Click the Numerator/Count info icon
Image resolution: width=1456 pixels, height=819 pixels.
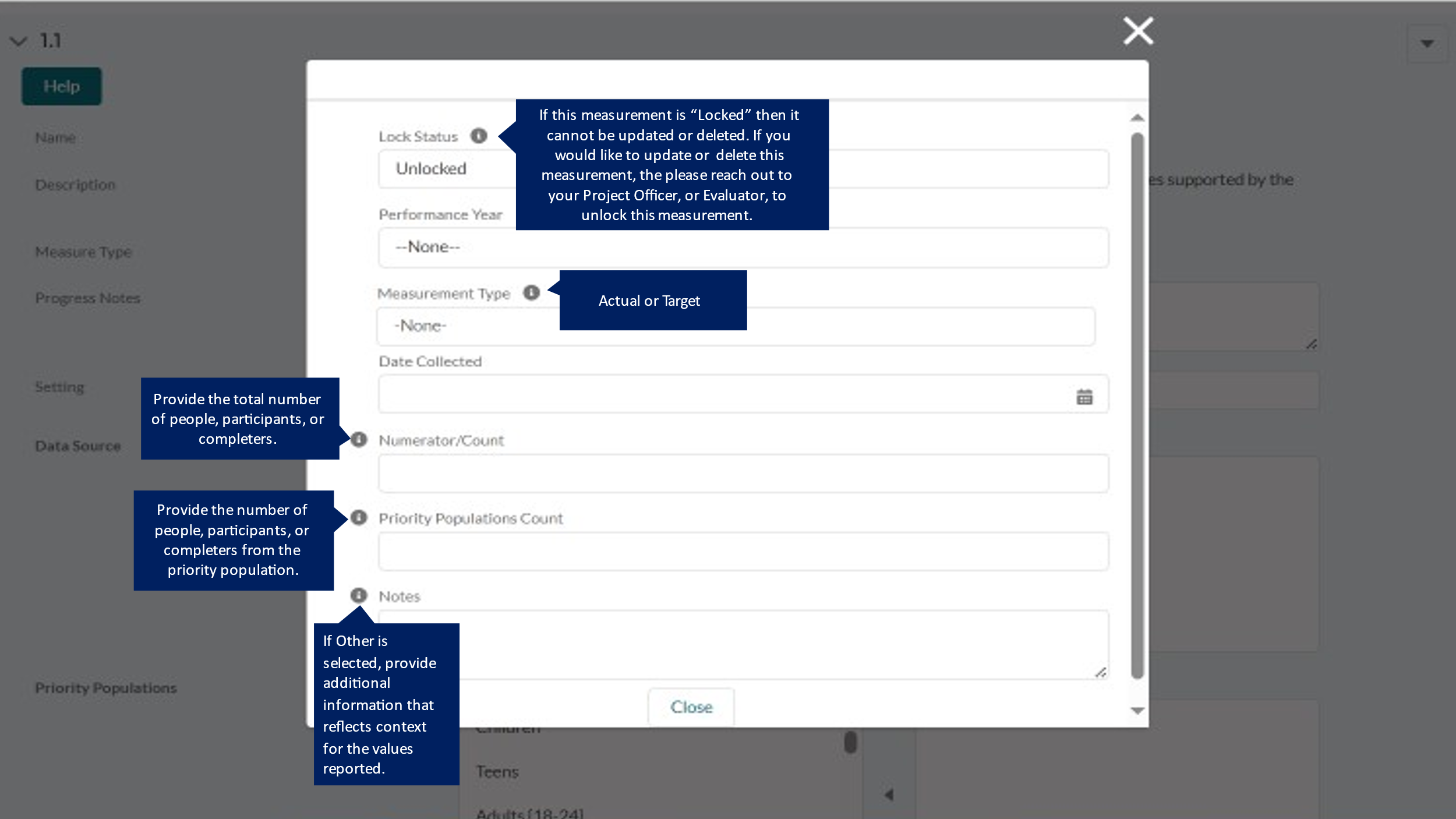(x=359, y=439)
